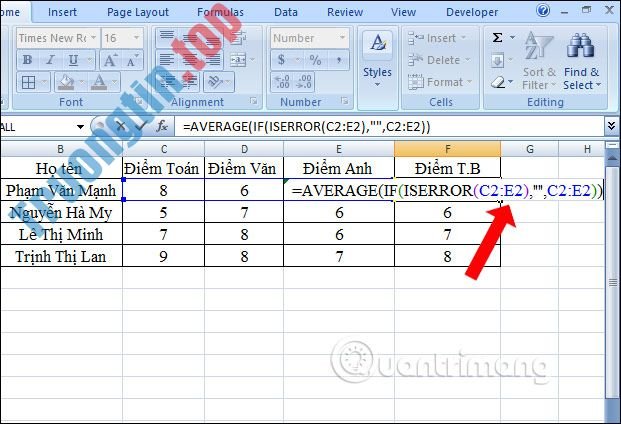Click the Shrink Font icon
Viewport: 621px width, 424px height.
pos(132,60)
